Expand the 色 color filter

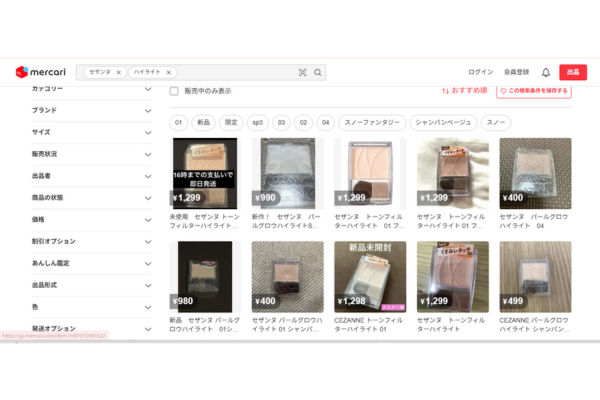point(147,306)
